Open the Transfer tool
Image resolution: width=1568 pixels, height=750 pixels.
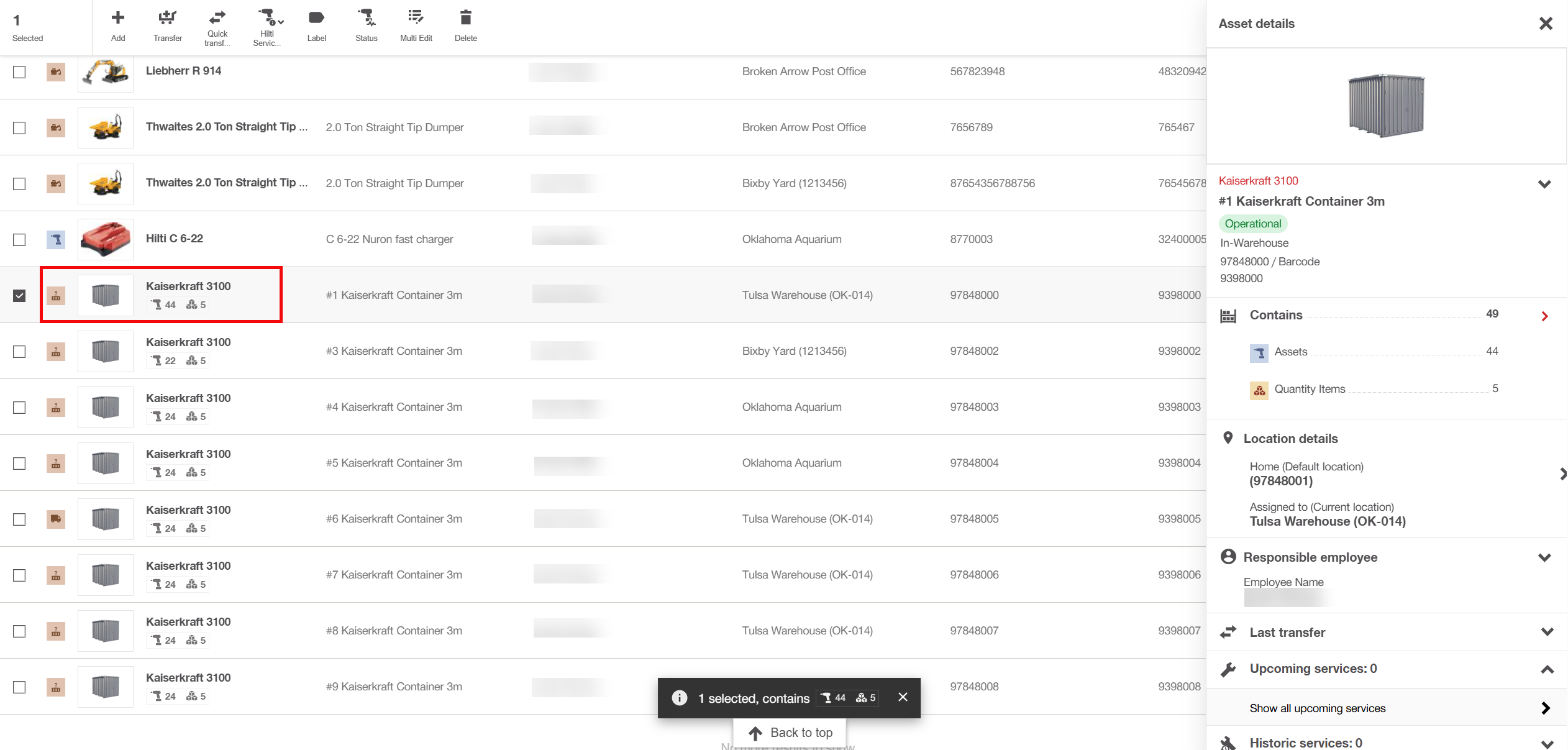click(x=167, y=25)
